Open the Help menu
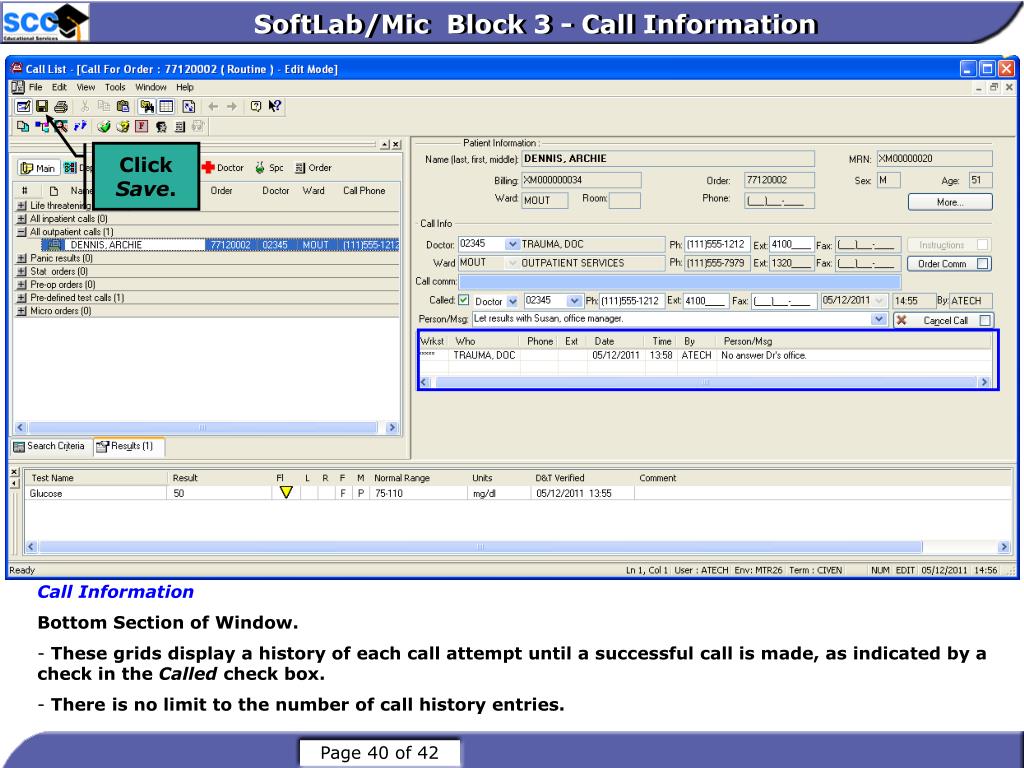The width and height of the screenshot is (1024, 768). tap(185, 87)
